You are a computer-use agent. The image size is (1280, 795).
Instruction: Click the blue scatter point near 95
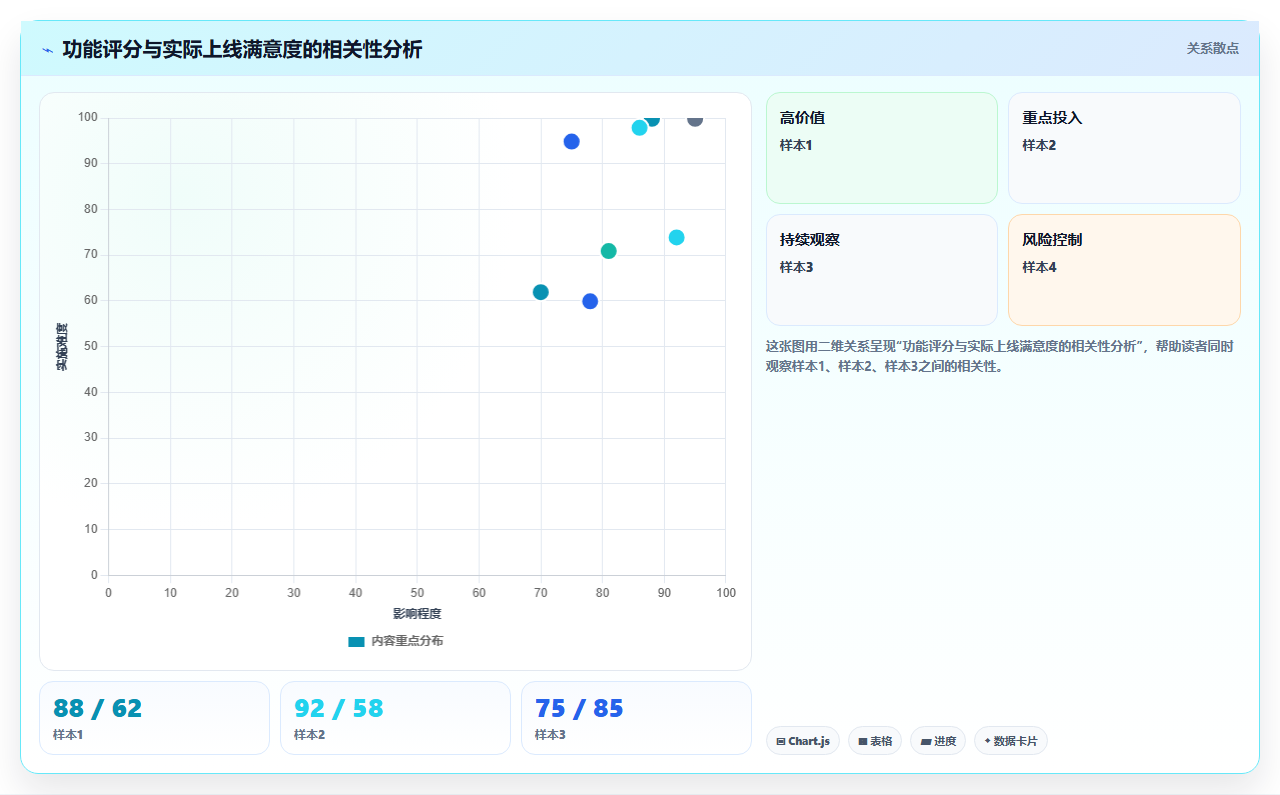click(x=572, y=142)
